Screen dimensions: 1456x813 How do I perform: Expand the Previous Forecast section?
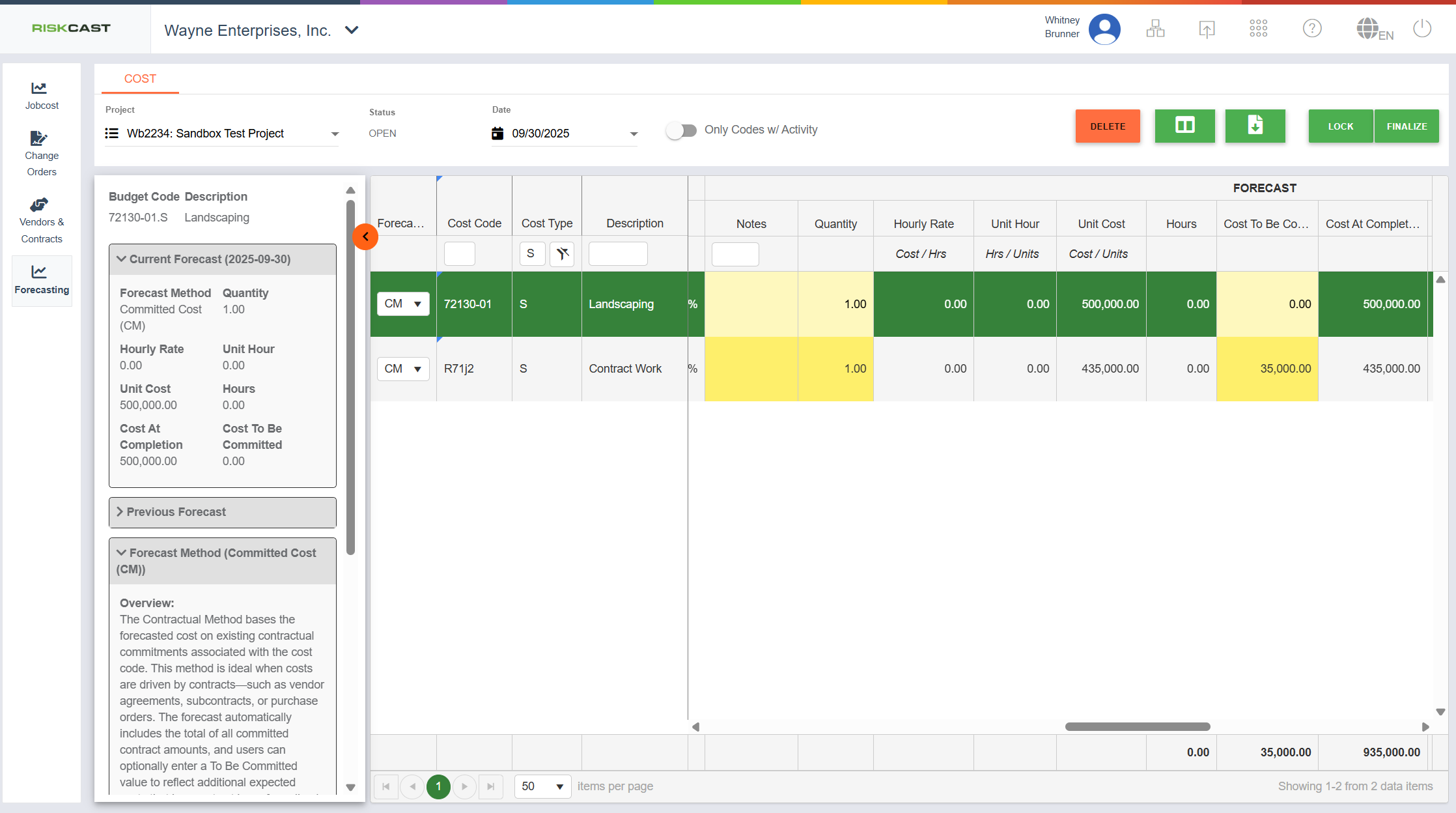(222, 512)
